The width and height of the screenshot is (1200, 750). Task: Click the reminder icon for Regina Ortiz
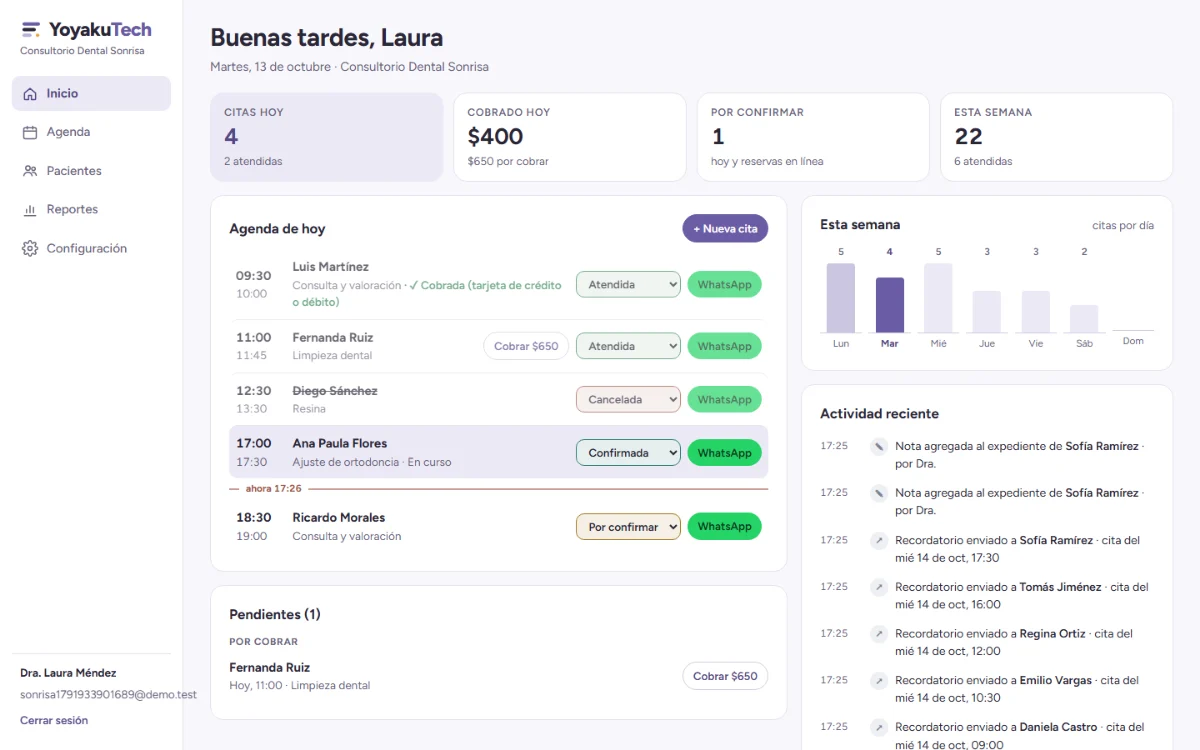click(879, 634)
